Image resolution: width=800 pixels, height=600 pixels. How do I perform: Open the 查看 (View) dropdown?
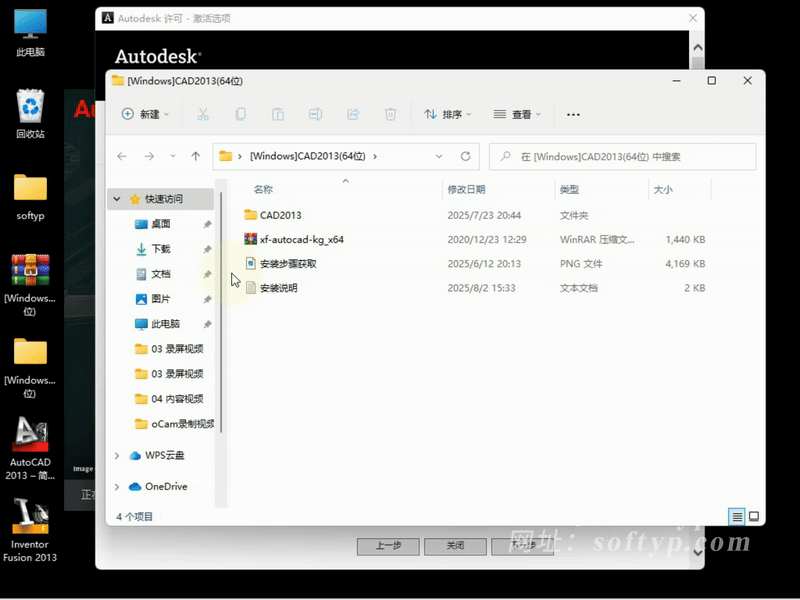(517, 114)
